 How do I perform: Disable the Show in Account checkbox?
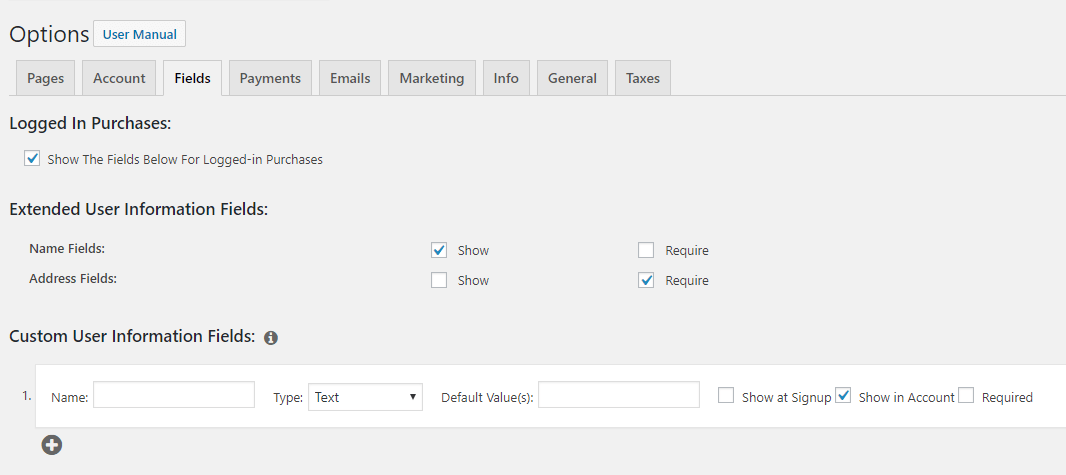click(x=843, y=395)
